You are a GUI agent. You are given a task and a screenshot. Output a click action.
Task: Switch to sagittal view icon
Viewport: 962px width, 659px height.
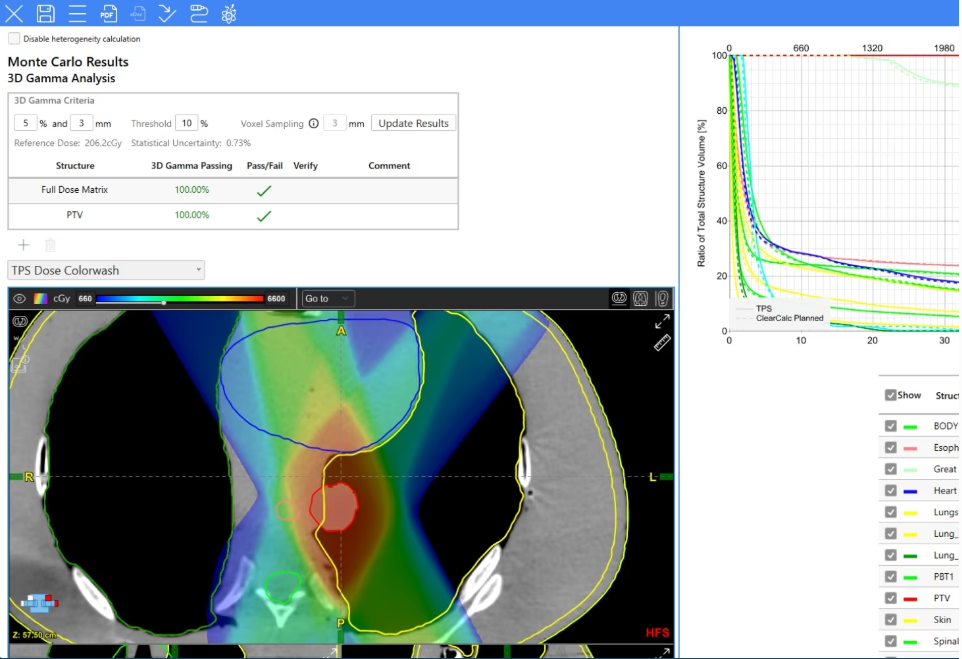click(x=662, y=298)
